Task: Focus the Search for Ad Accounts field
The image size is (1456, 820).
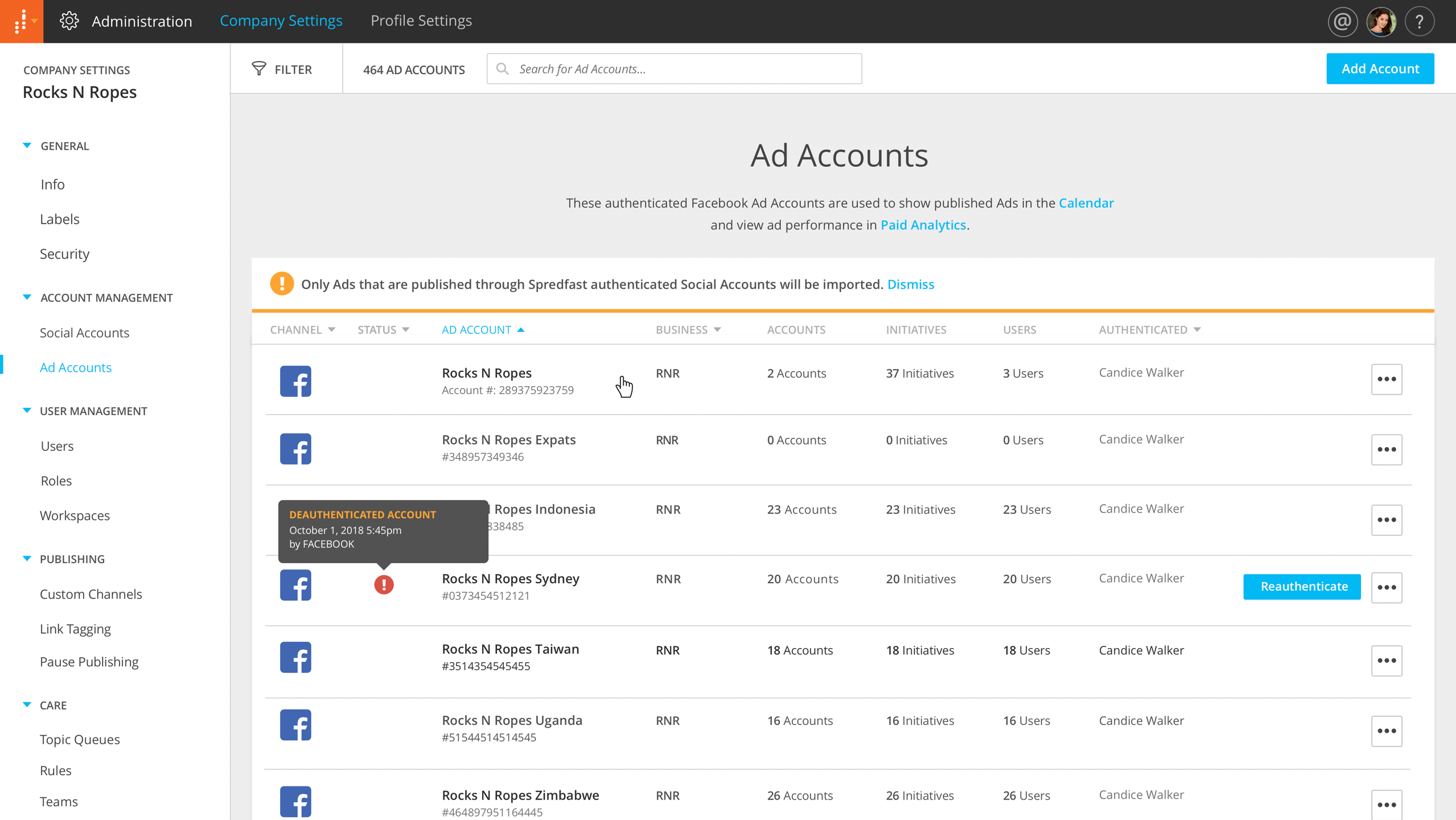Action: pyautogui.click(x=674, y=69)
